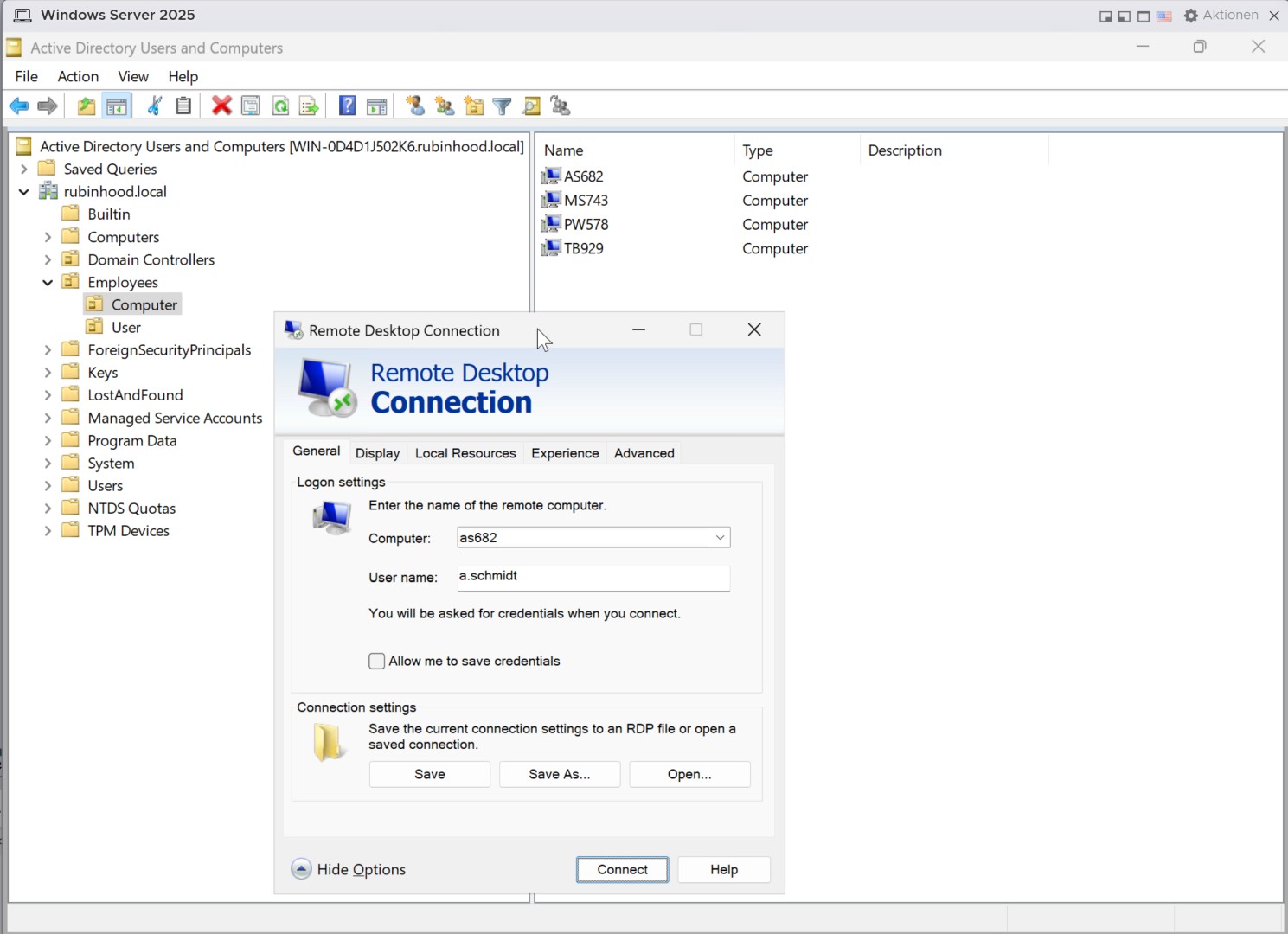The image size is (1288, 934).
Task: Click the green Refresh icon
Action: [280, 106]
